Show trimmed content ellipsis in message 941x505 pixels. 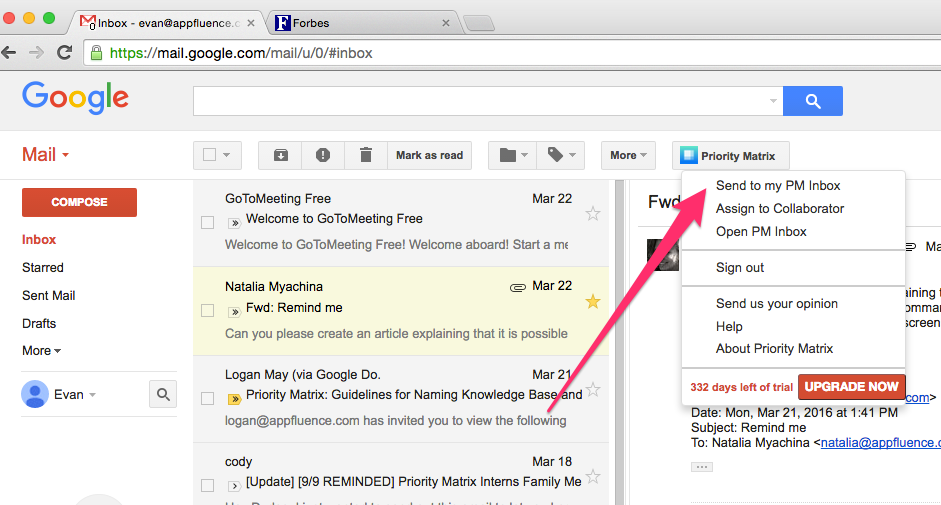point(702,467)
